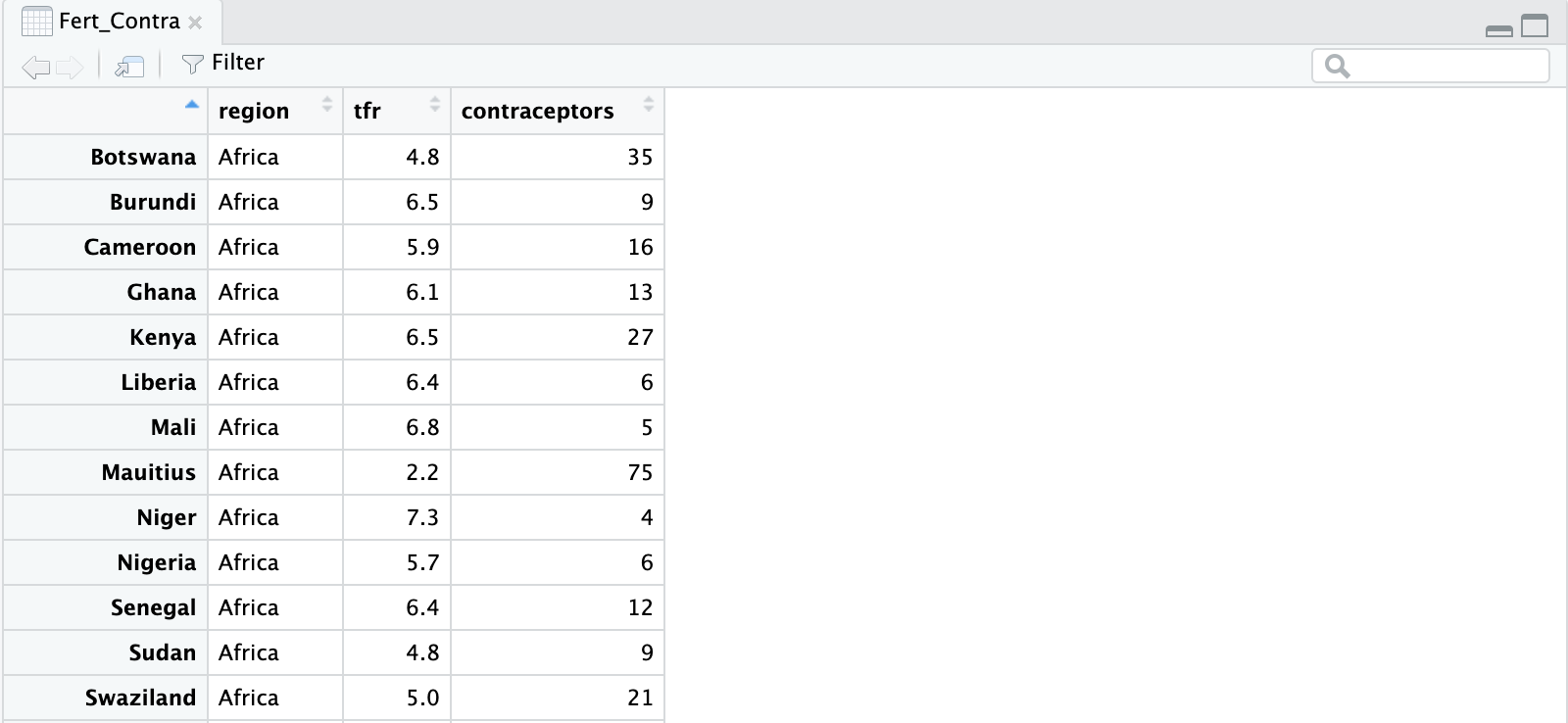Screen dimensions: 1568x723
Task: Click inside the search field
Action: pos(1441,67)
